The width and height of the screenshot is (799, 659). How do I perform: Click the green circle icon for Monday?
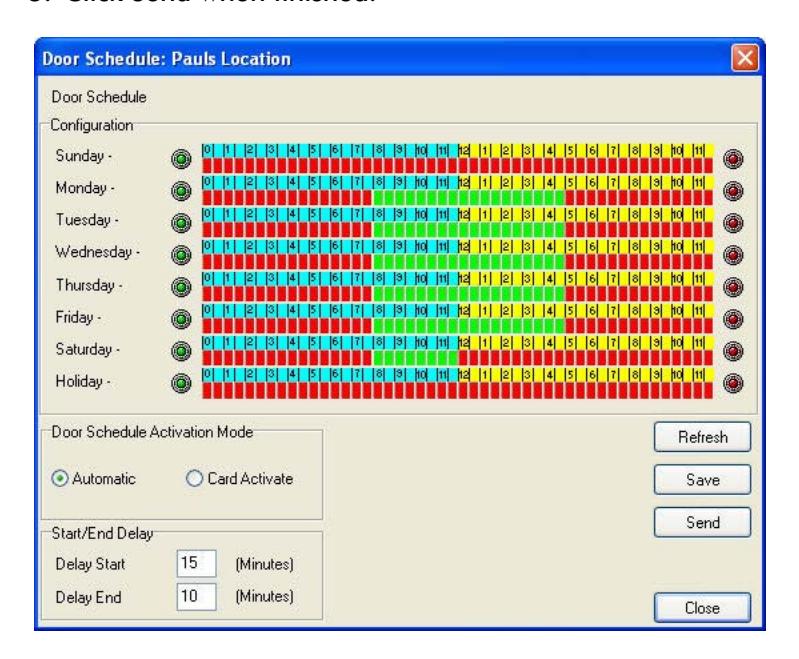coord(181,191)
